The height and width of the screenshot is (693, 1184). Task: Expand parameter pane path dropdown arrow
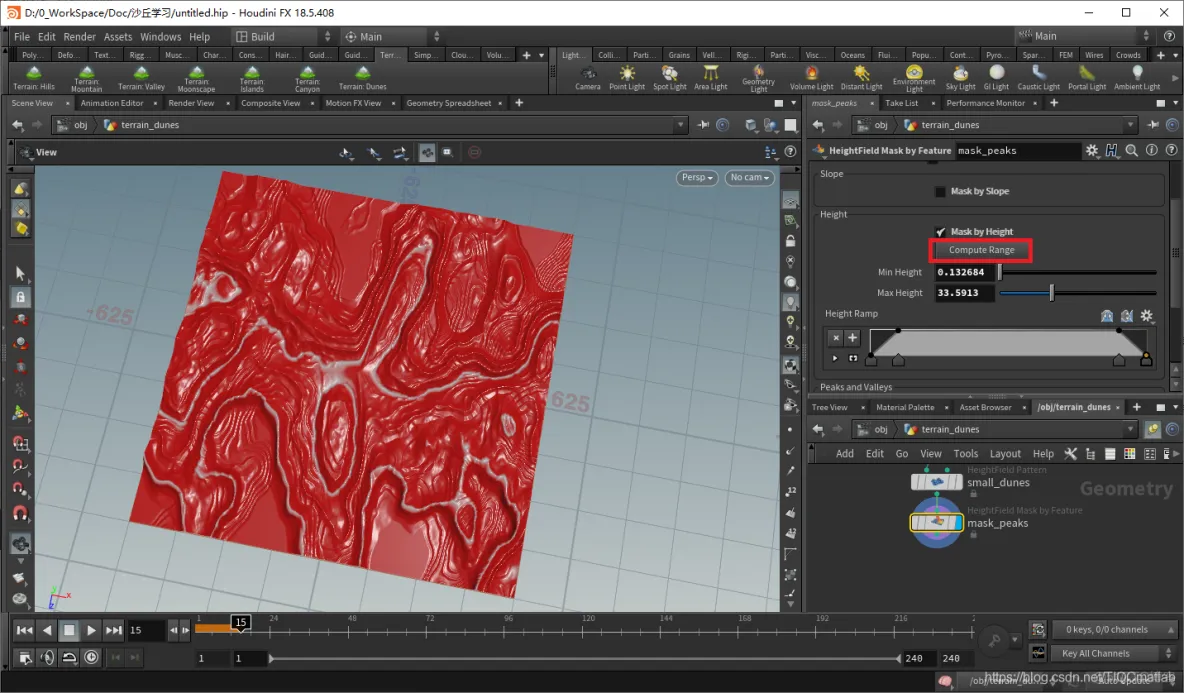(x=1130, y=125)
